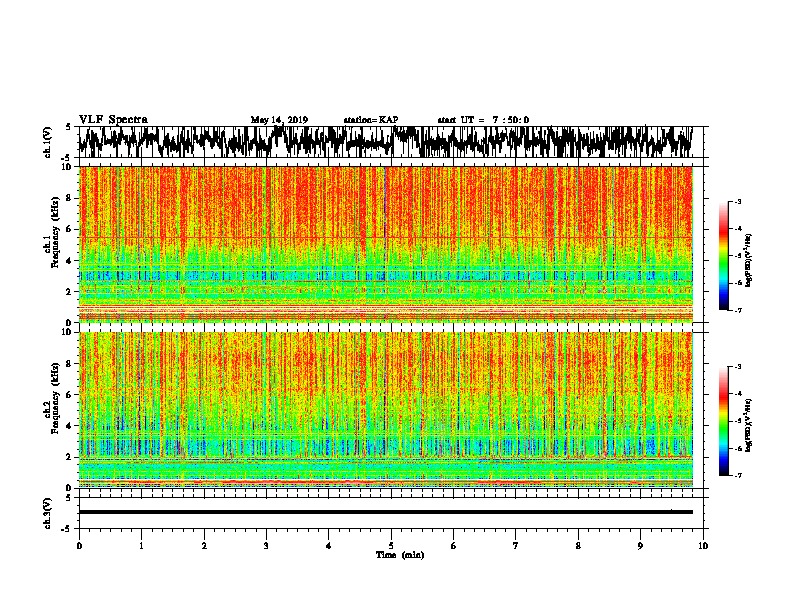792x612 pixels.
Task: Click time axis tick label "4"
Action: pyautogui.click(x=329, y=546)
